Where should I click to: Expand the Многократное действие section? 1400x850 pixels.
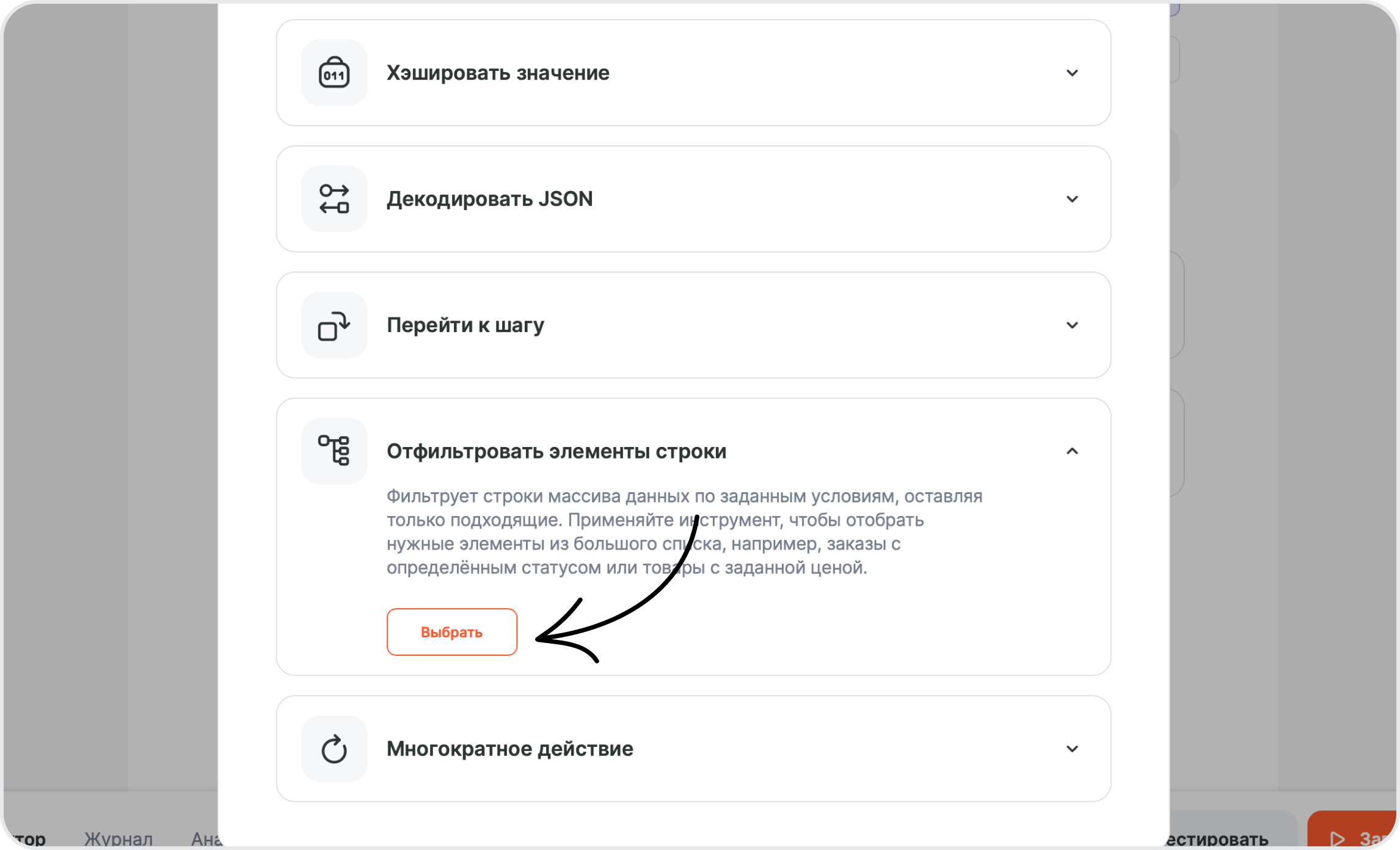point(1072,749)
